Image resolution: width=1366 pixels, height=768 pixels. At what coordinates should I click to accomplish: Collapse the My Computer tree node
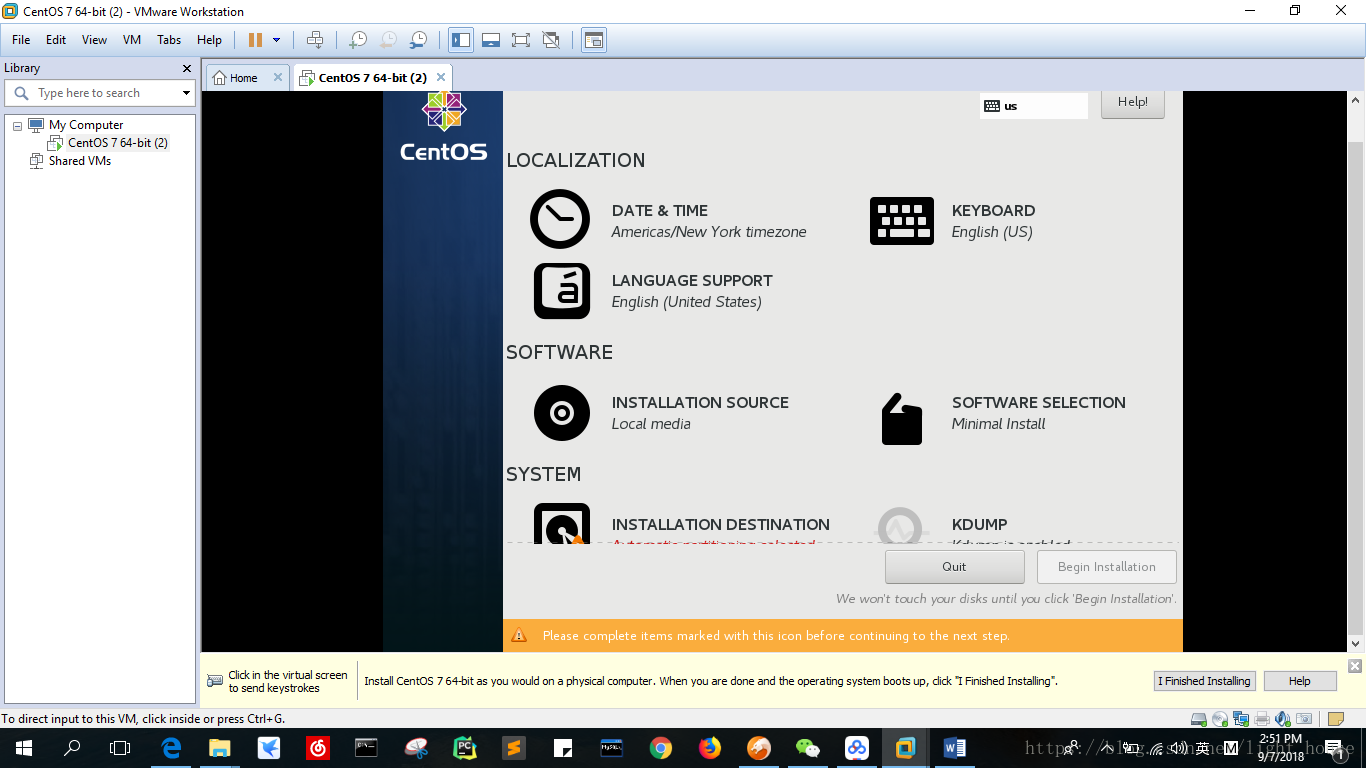(x=17, y=126)
